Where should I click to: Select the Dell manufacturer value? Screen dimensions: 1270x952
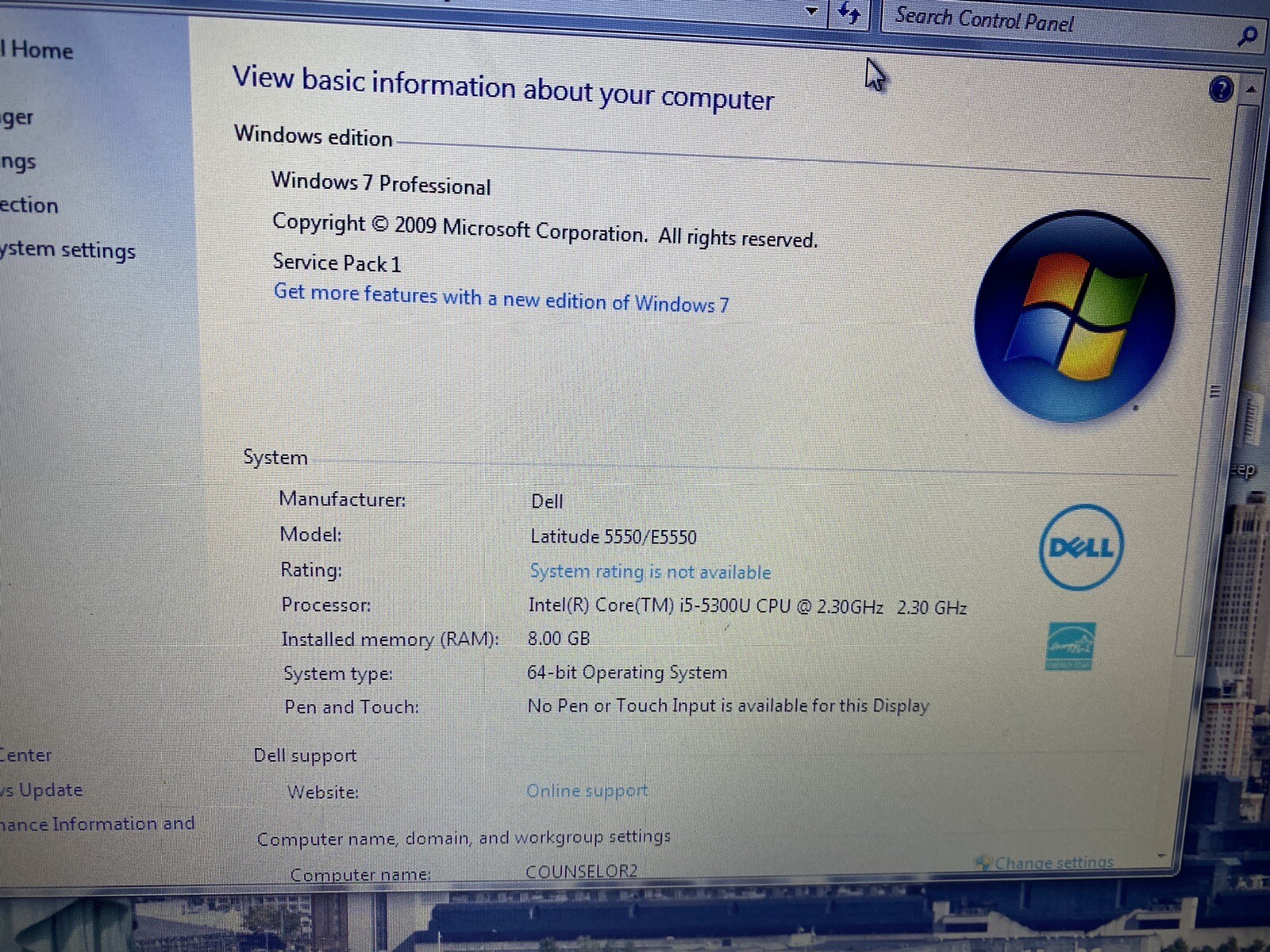pyautogui.click(x=547, y=501)
